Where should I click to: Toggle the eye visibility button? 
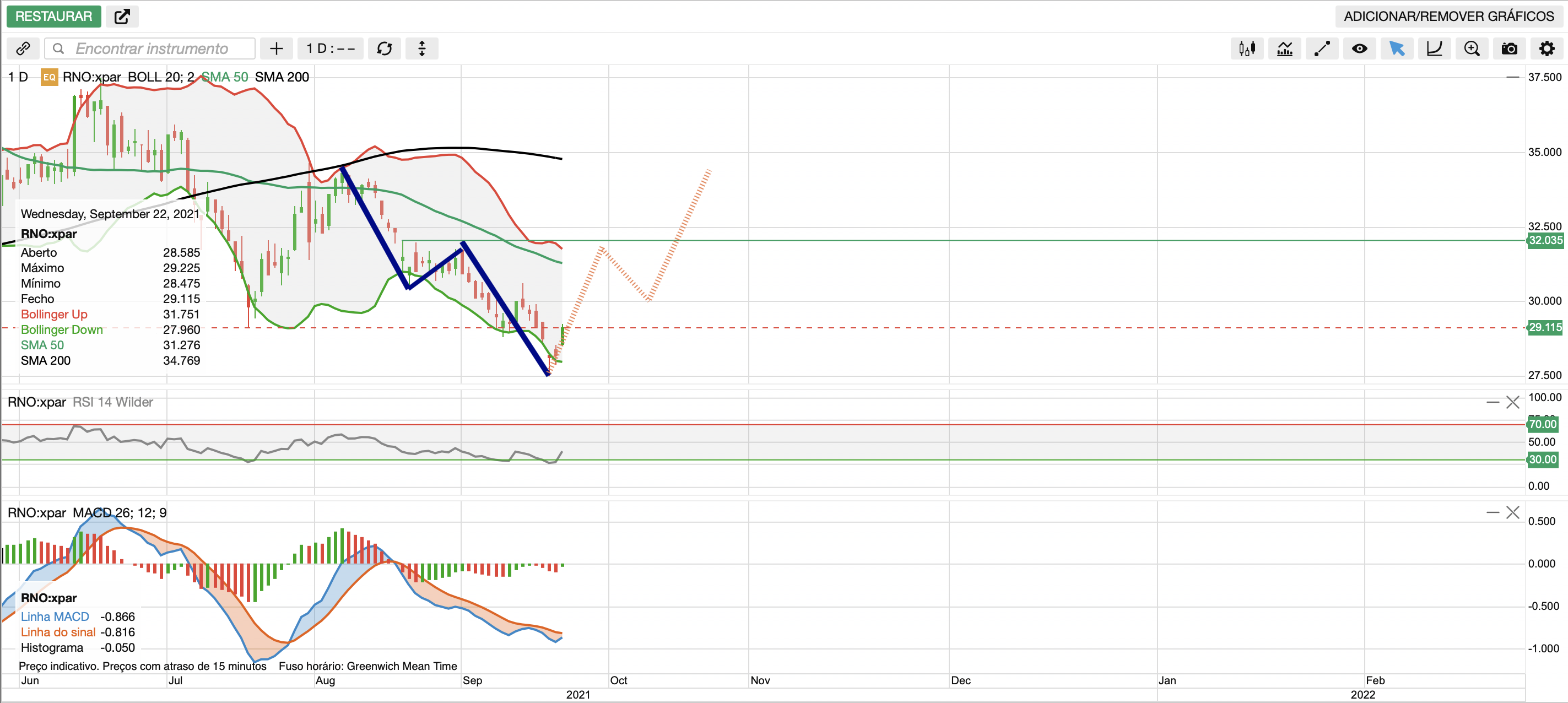pyautogui.click(x=1359, y=48)
